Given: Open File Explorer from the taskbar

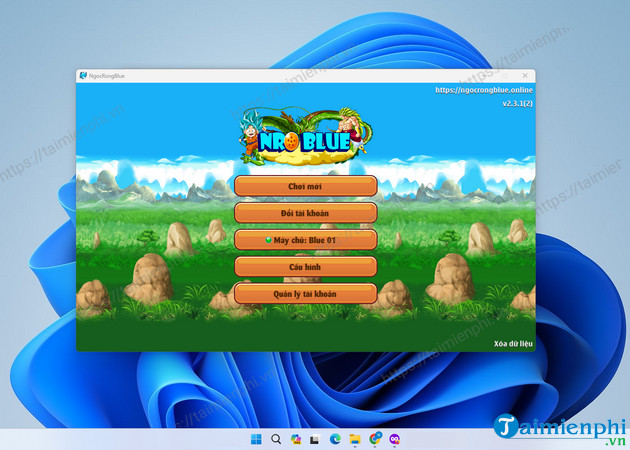Looking at the screenshot, I should [x=355, y=439].
